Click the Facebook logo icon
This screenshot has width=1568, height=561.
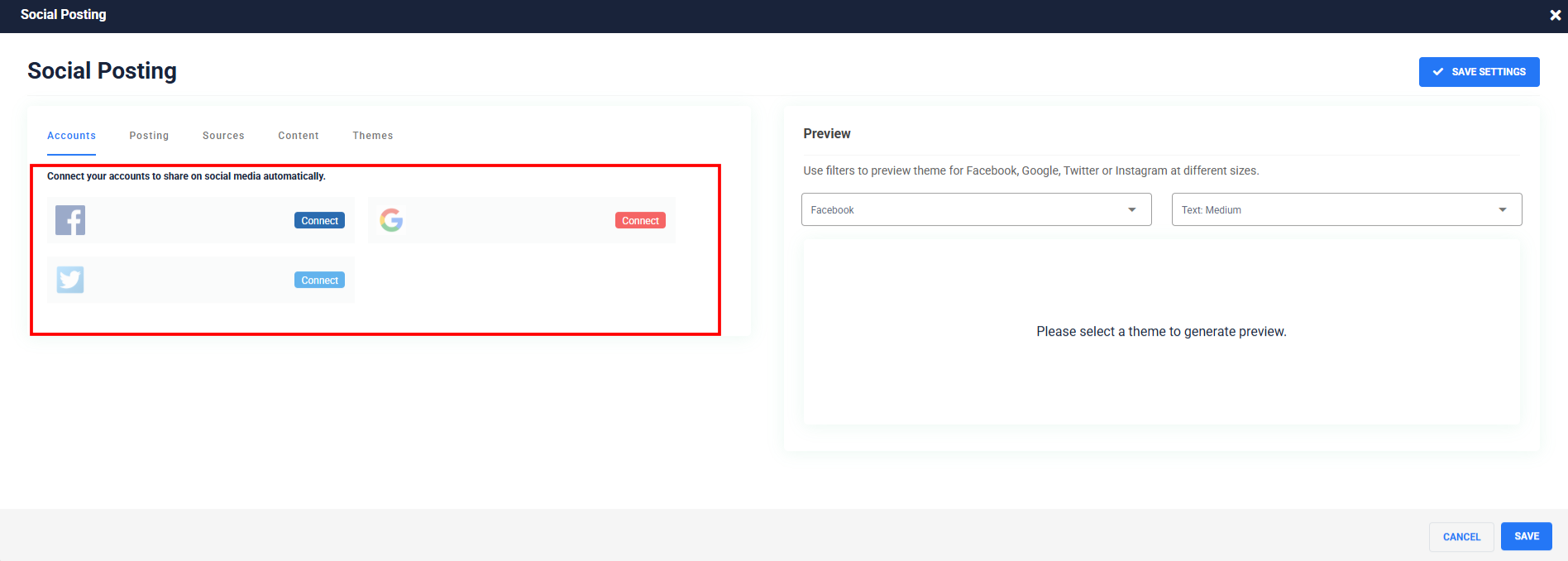[x=70, y=220]
